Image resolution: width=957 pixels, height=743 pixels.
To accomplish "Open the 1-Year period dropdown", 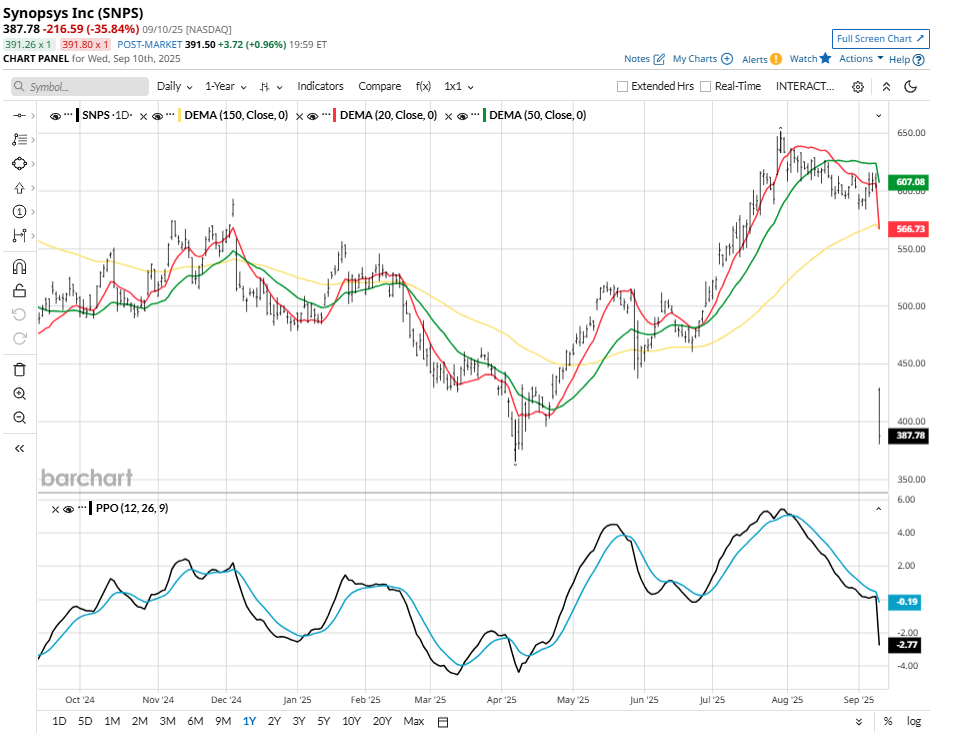I will tap(226, 86).
